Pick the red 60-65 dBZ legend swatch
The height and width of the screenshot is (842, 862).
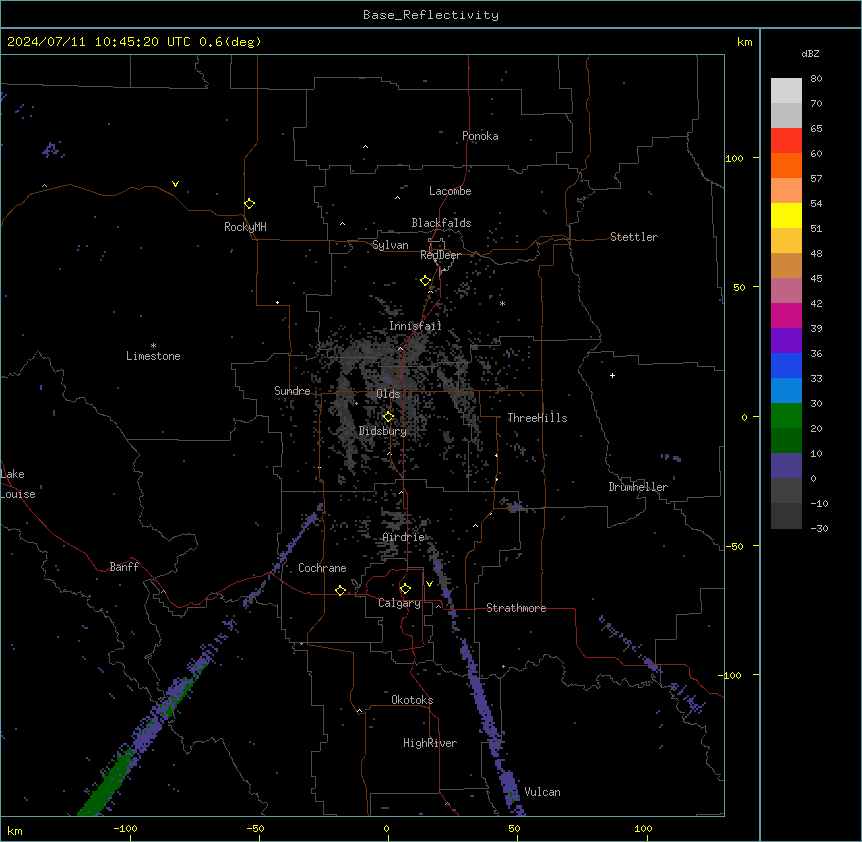[786, 141]
